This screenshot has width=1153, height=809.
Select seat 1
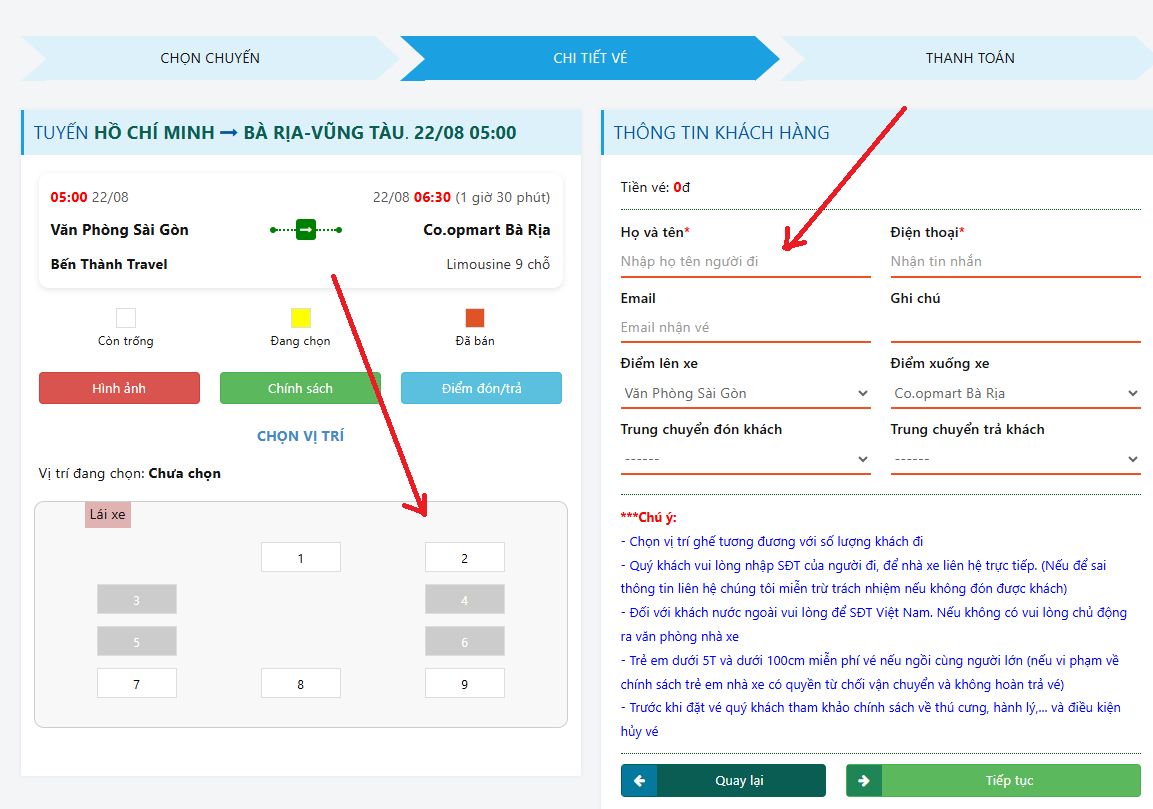click(x=301, y=557)
